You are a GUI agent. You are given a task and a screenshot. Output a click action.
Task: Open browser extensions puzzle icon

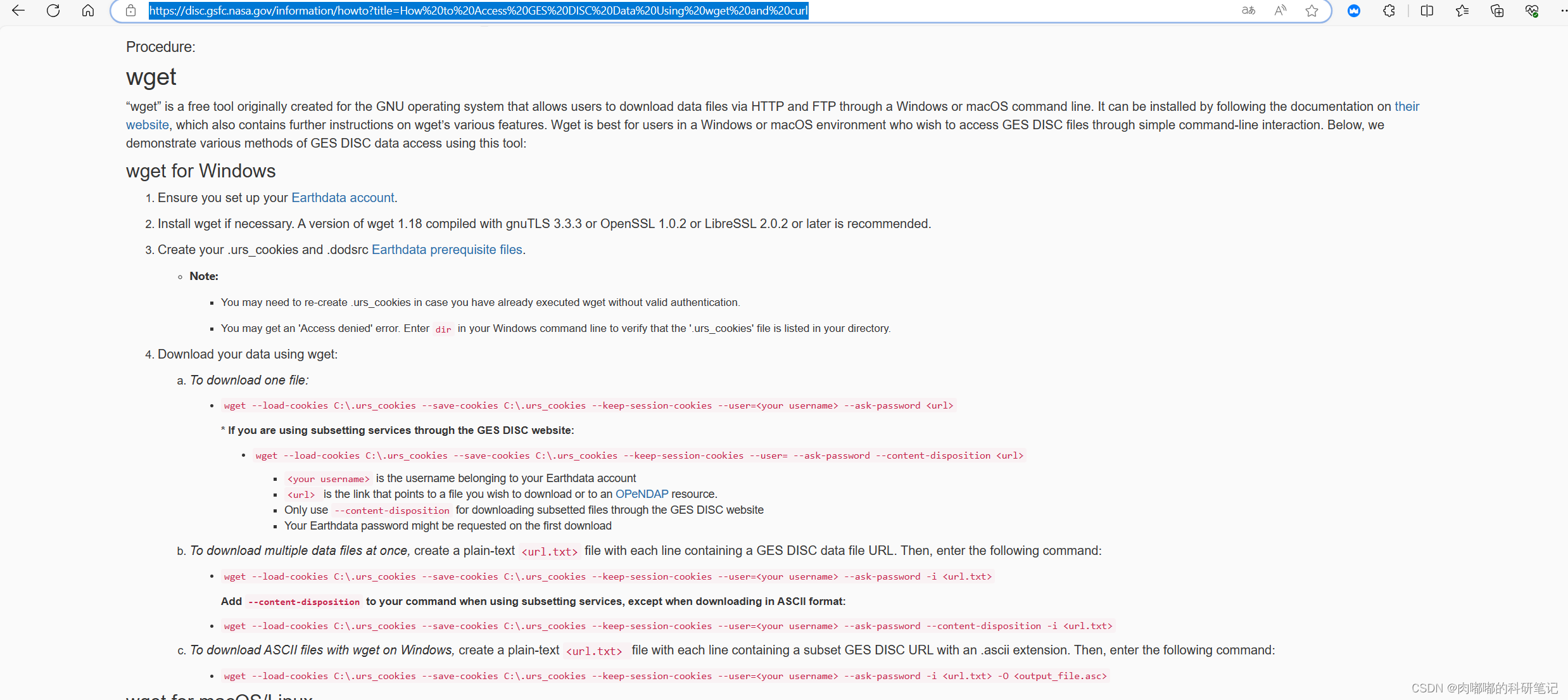coord(1389,11)
